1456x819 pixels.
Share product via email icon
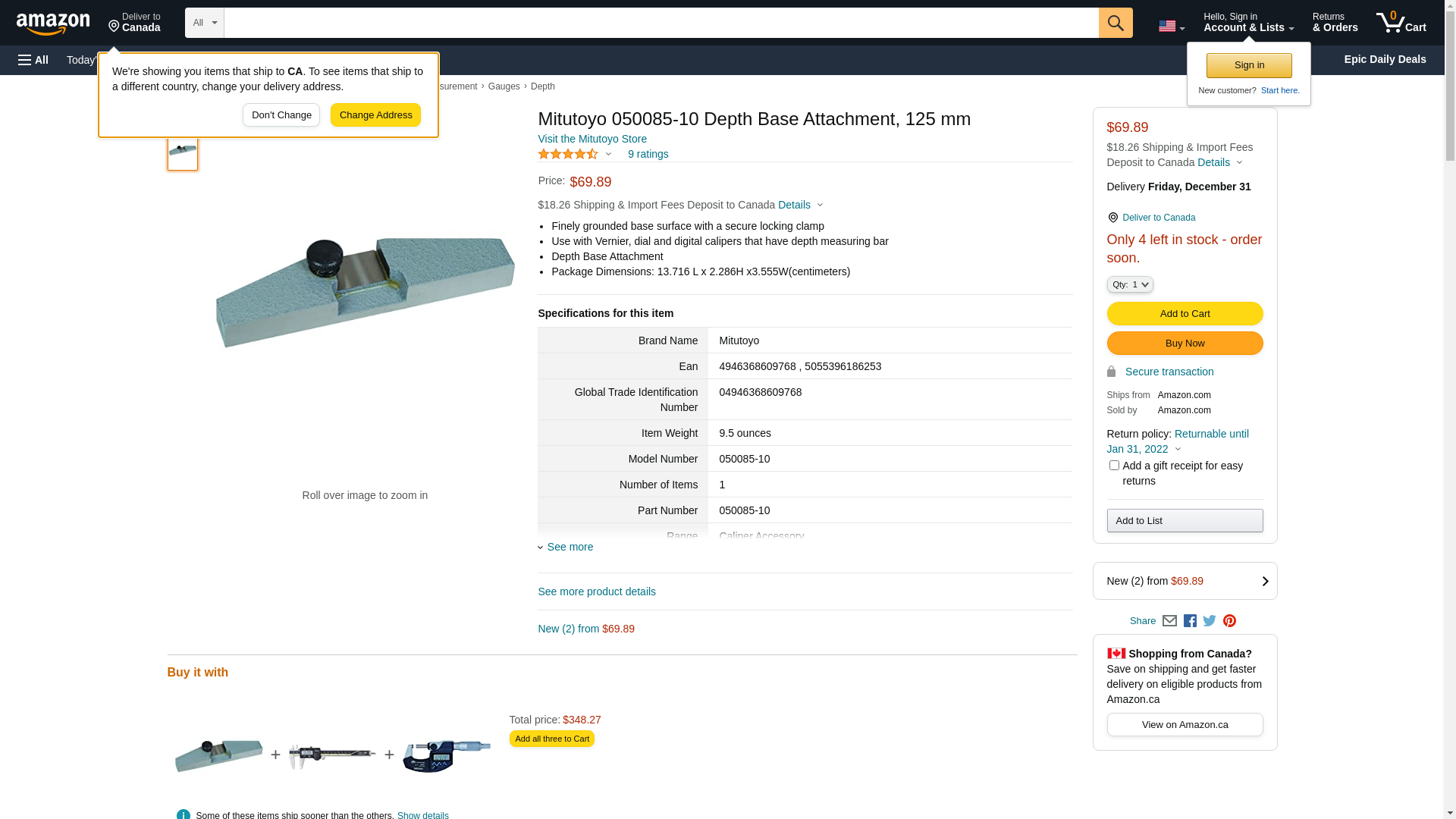pyautogui.click(x=1169, y=621)
